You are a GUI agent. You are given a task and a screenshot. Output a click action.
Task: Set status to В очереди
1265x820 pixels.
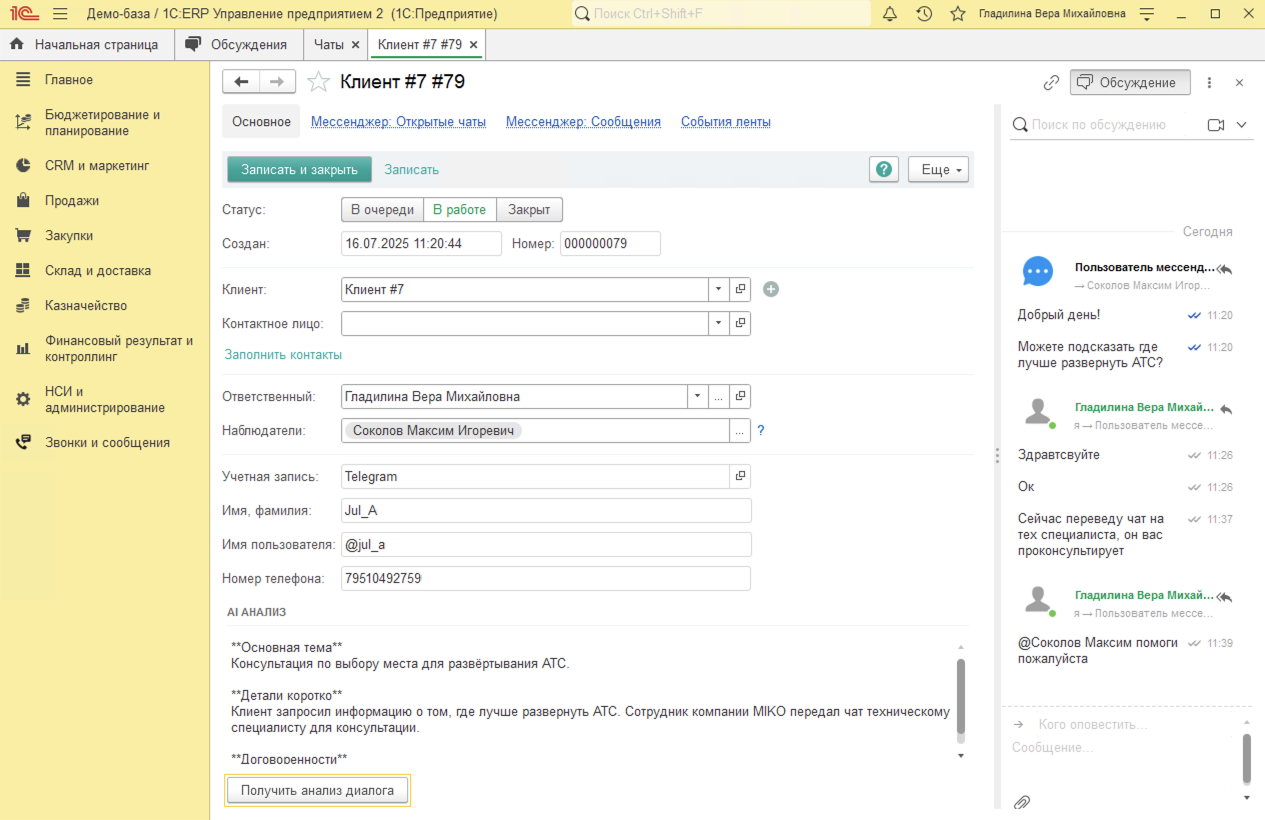point(382,210)
